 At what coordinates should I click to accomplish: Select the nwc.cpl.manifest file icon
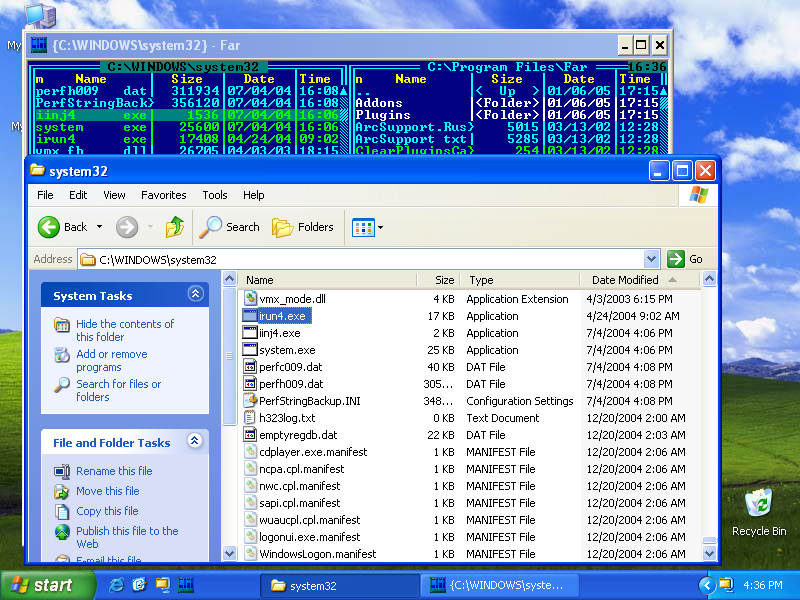tap(250, 486)
